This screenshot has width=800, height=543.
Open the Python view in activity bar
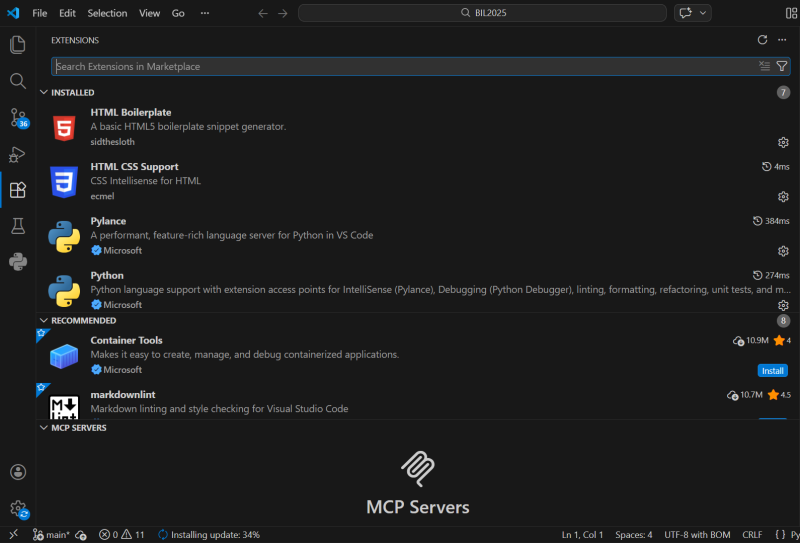point(18,262)
